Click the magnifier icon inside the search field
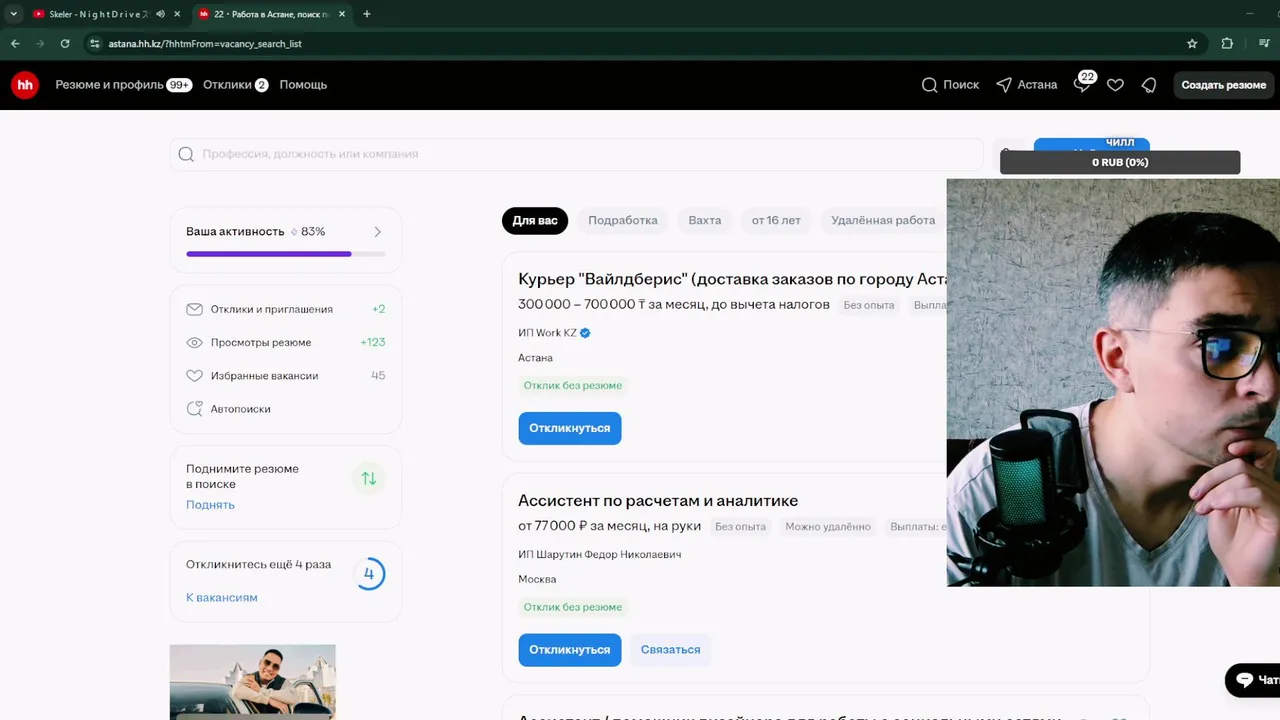The width and height of the screenshot is (1280, 720). point(186,154)
